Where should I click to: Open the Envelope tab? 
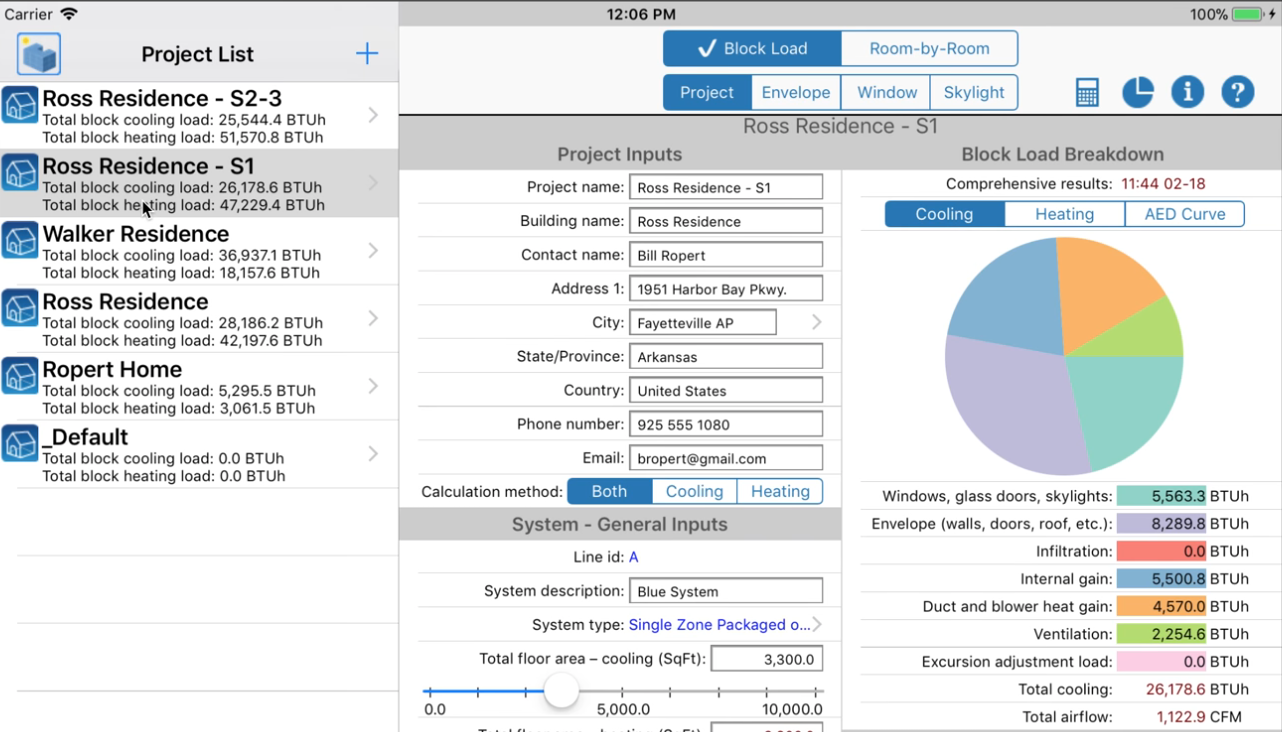click(x=796, y=92)
